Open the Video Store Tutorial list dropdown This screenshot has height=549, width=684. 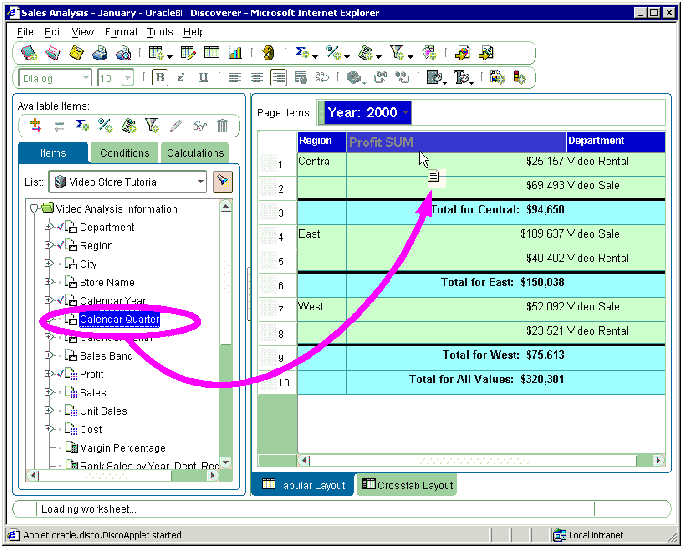[201, 181]
